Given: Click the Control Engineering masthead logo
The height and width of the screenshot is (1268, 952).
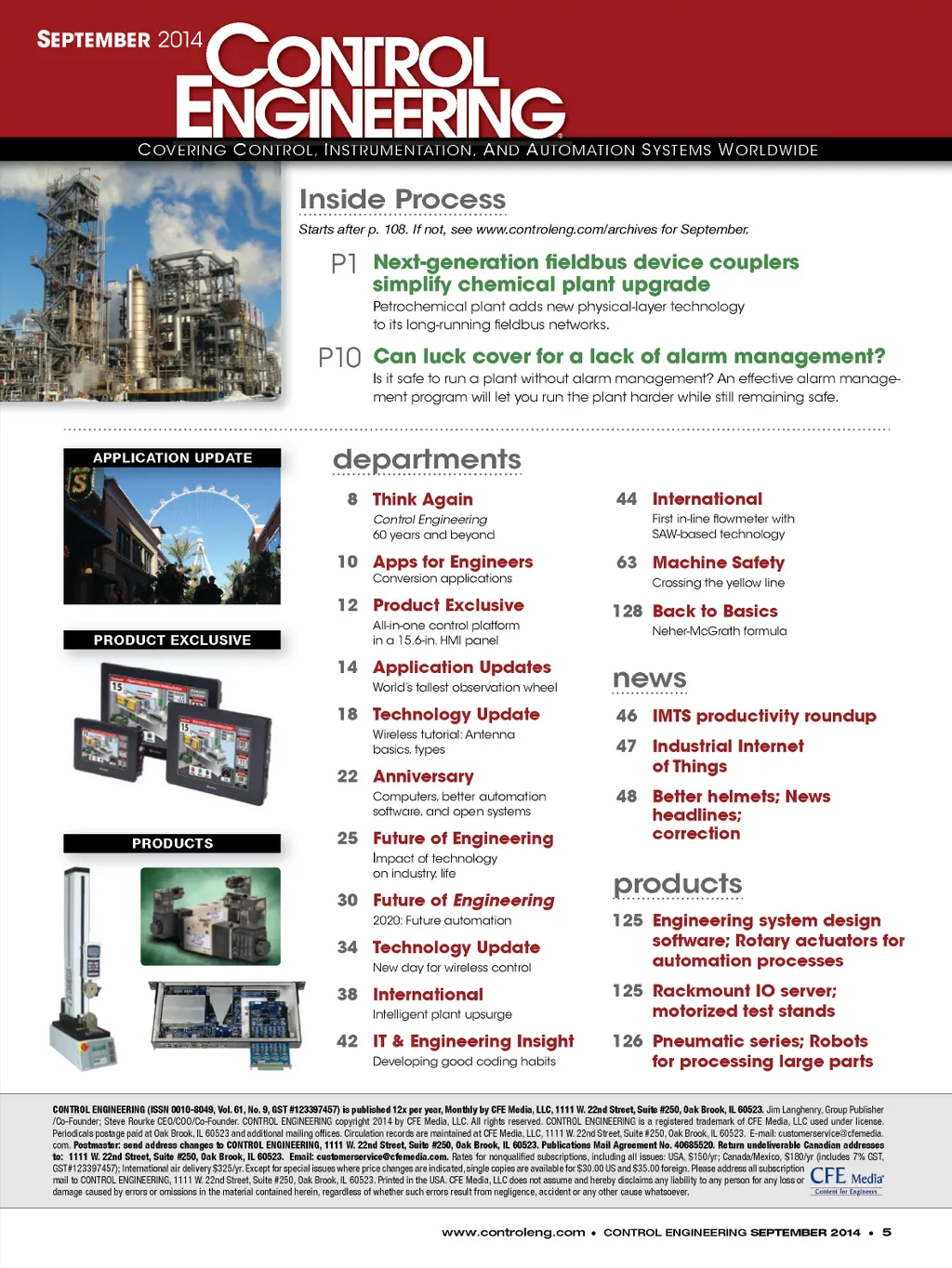Looking at the screenshot, I should (x=372, y=84).
